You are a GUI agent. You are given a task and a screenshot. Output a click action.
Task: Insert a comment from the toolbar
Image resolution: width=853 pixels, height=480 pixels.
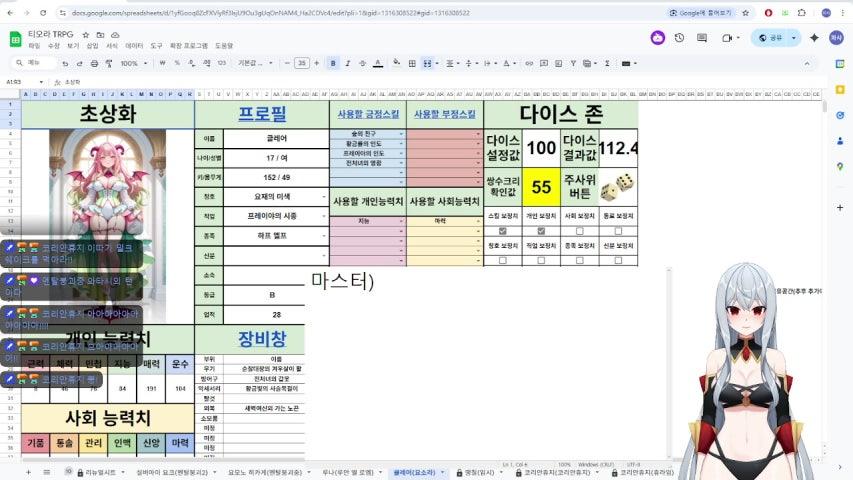(543, 64)
